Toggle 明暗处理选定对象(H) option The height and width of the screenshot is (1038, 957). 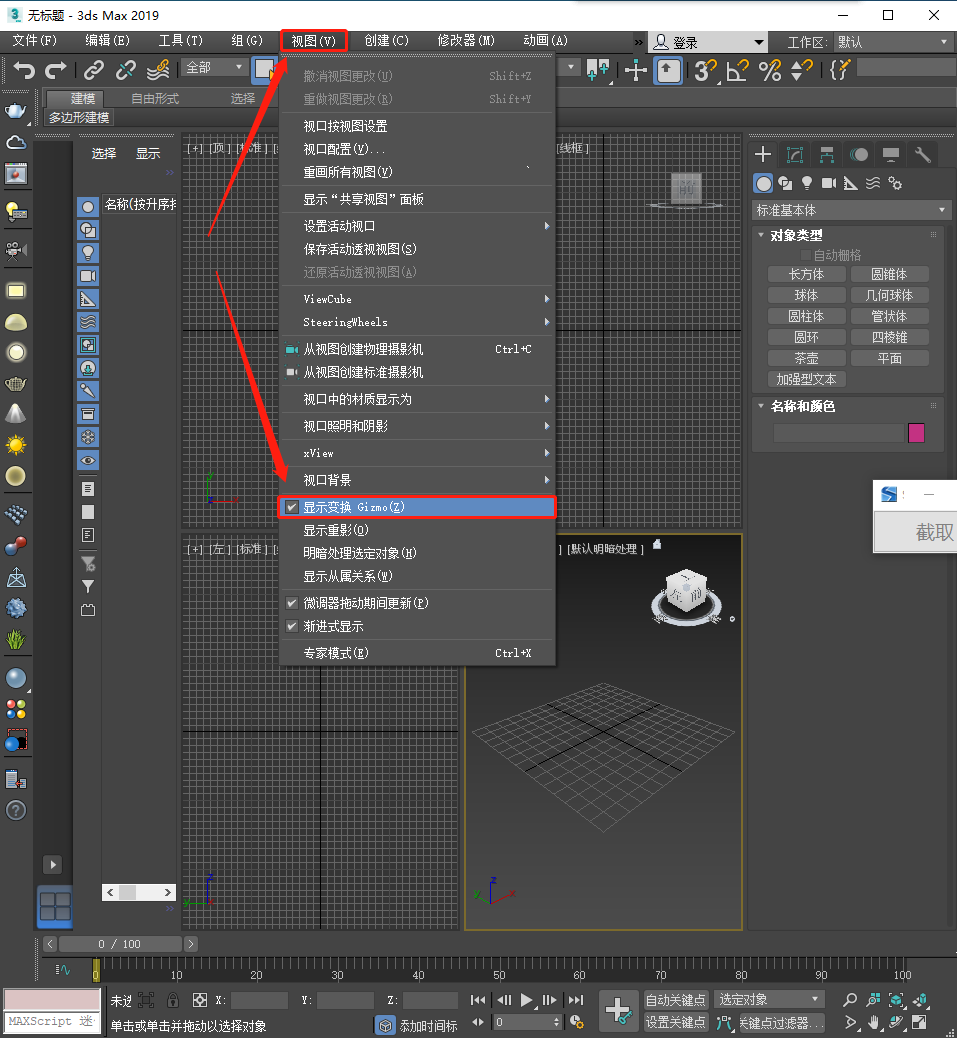point(417,553)
